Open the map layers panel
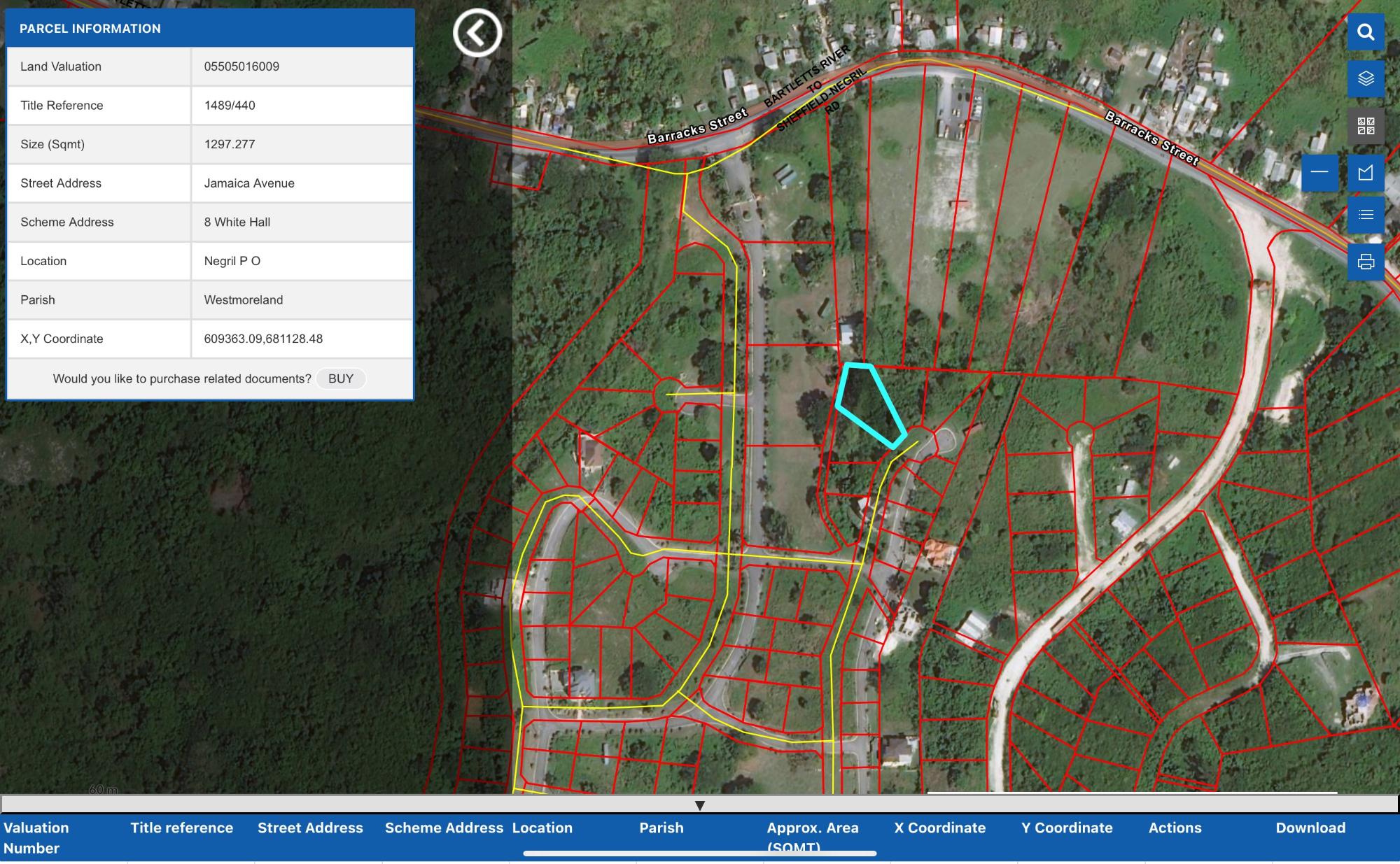This screenshot has height=864, width=1400. click(1366, 78)
